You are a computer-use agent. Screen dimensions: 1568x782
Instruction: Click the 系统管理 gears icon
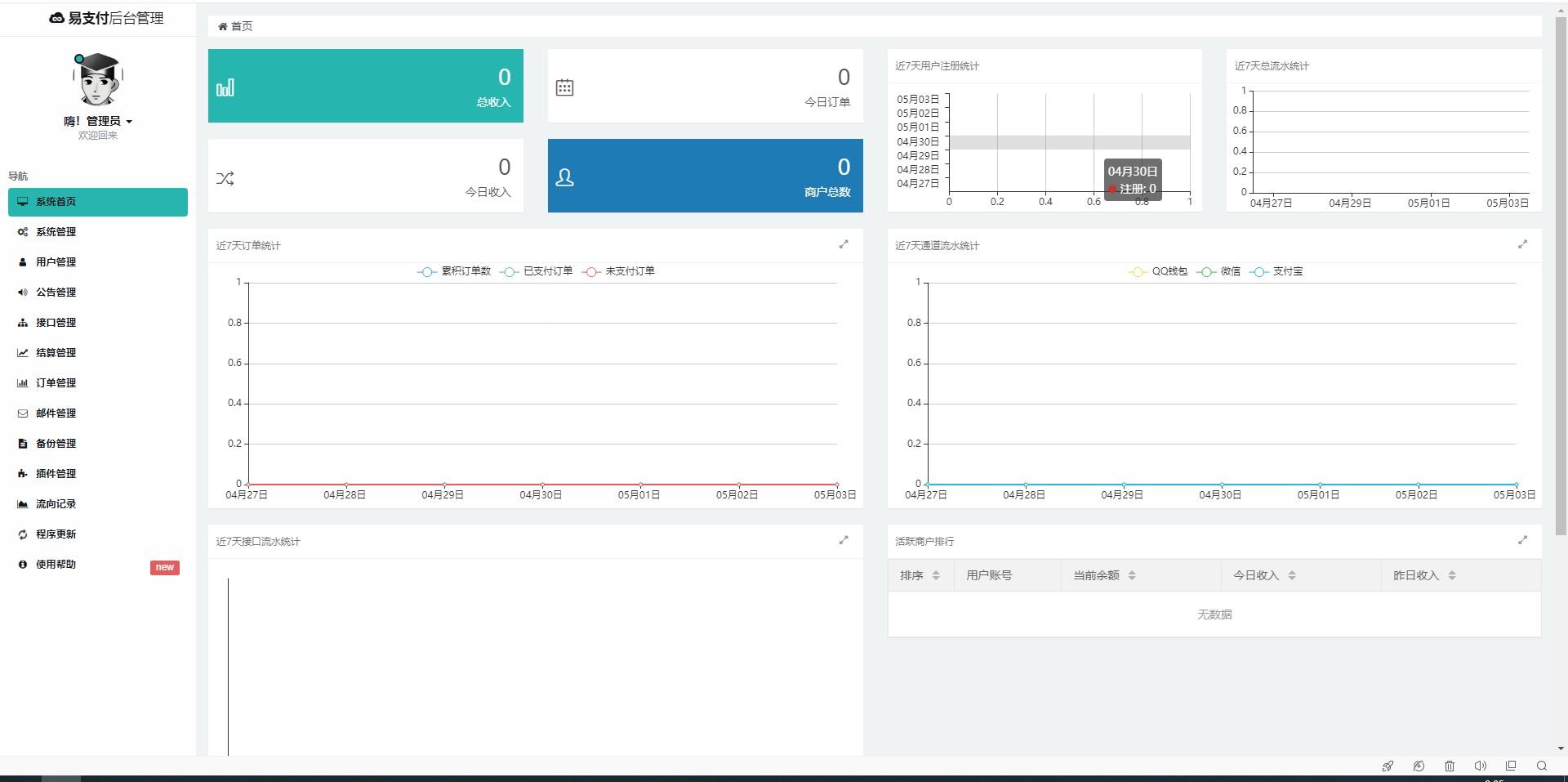[22, 232]
